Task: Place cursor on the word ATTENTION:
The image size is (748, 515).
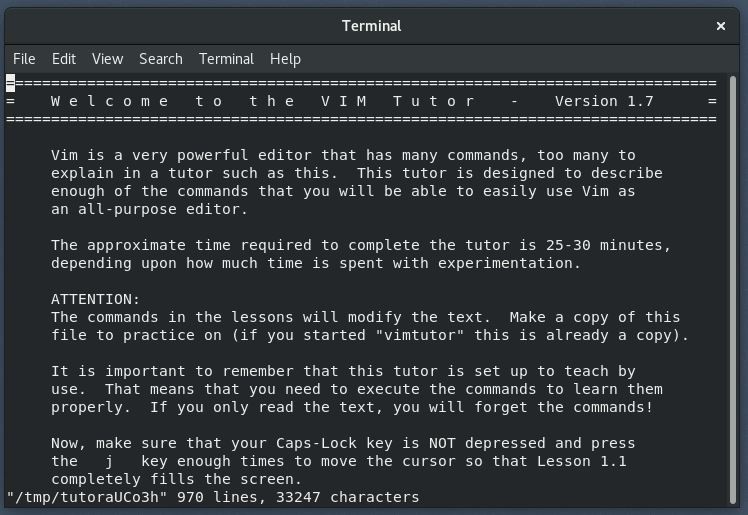Action: 95,299
